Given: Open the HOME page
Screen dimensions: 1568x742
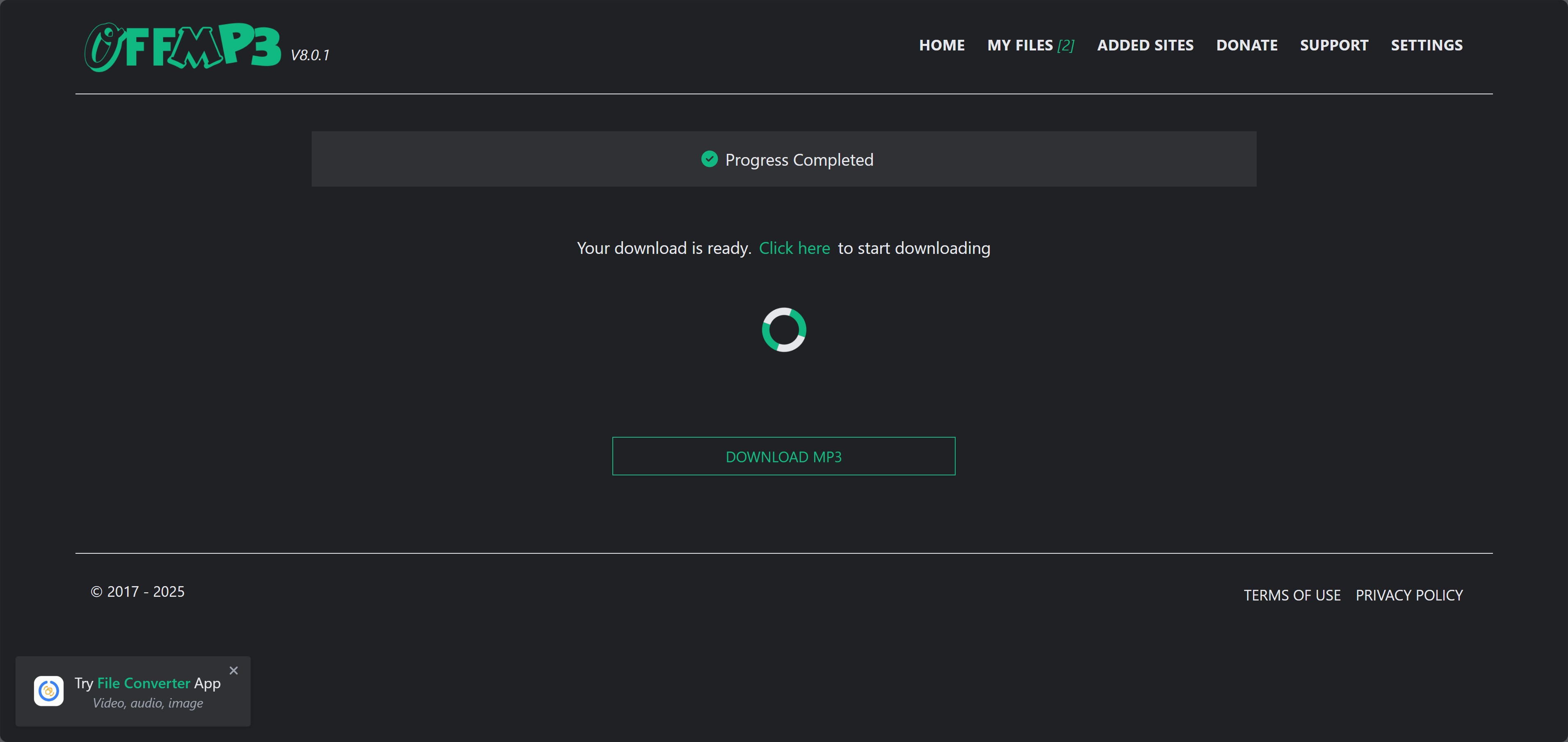Looking at the screenshot, I should tap(942, 45).
